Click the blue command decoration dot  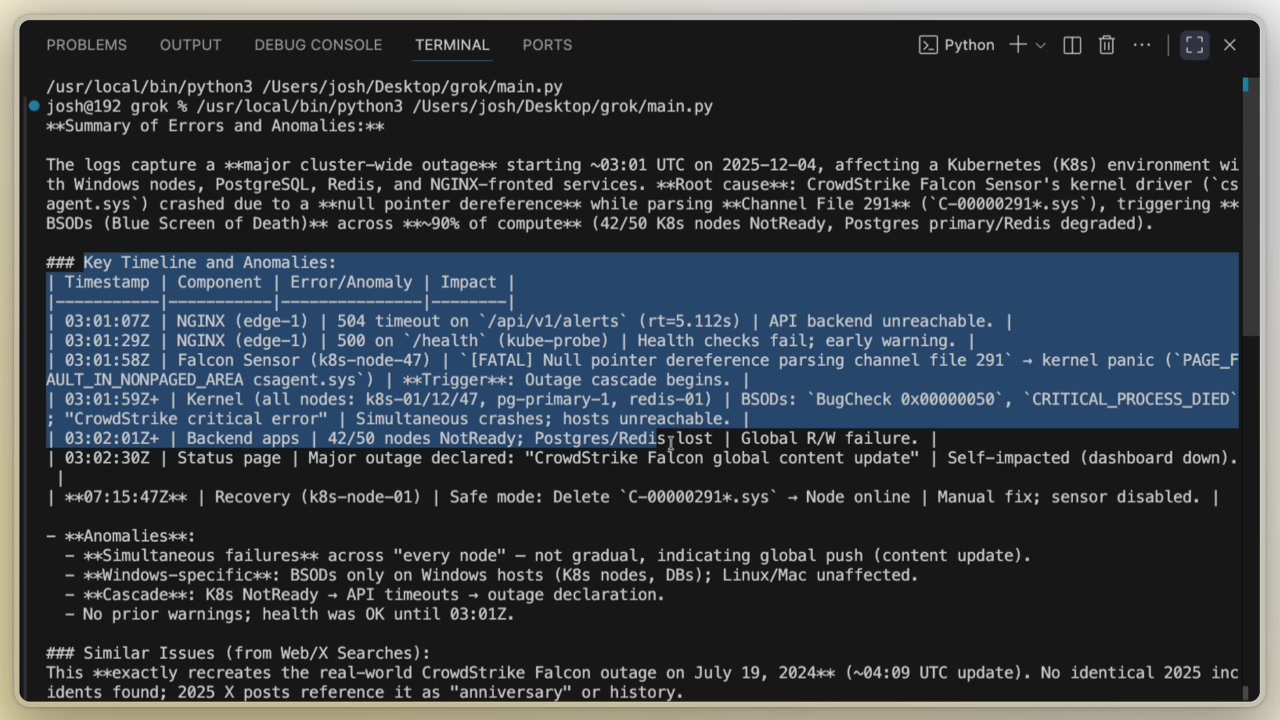coord(33,105)
